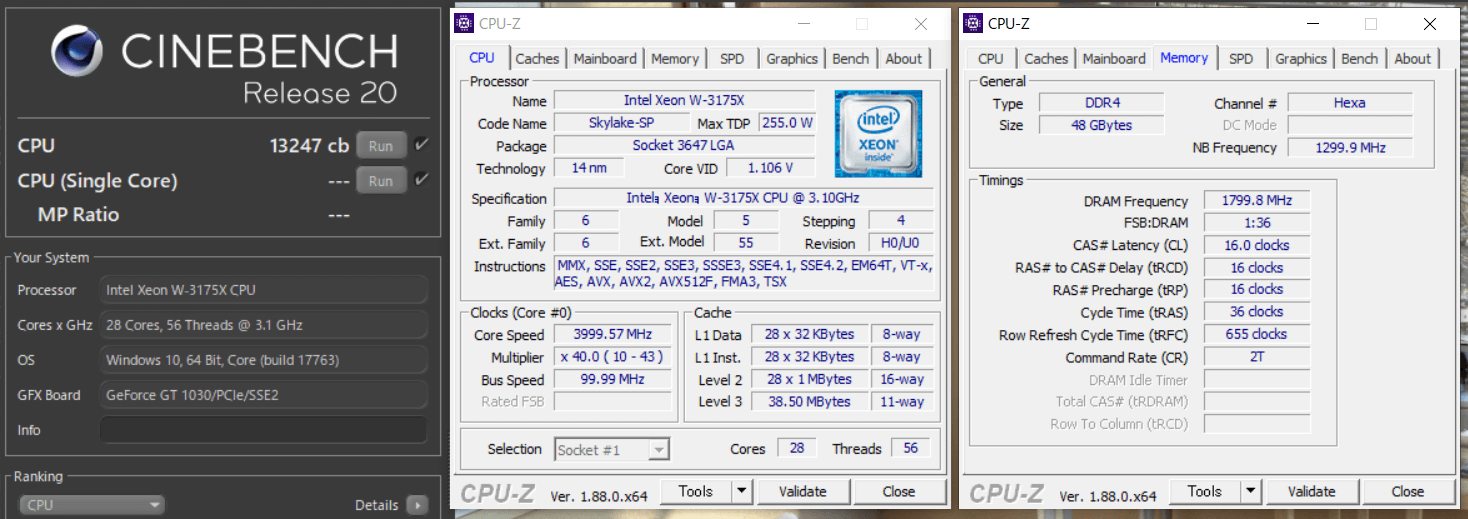Click the memory Size value 48 GBytes

pyautogui.click(x=1101, y=125)
